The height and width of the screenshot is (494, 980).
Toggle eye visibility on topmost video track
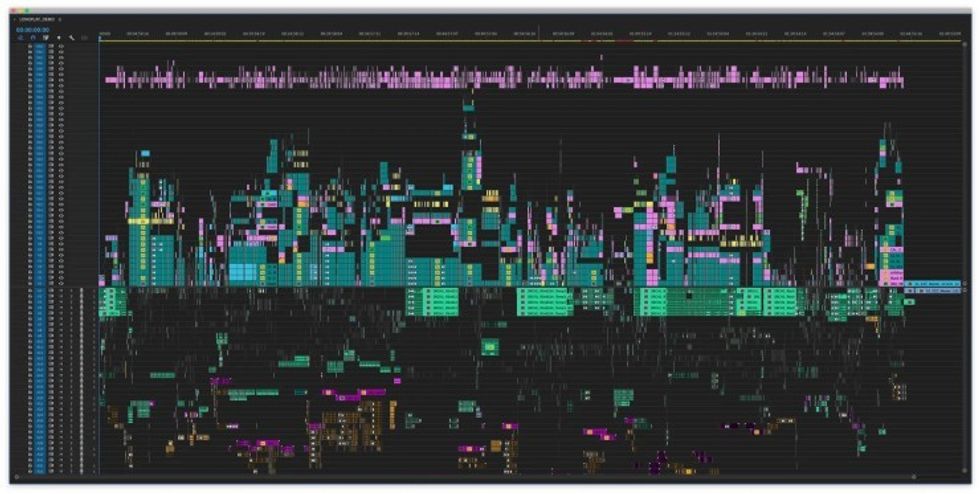(x=61, y=46)
